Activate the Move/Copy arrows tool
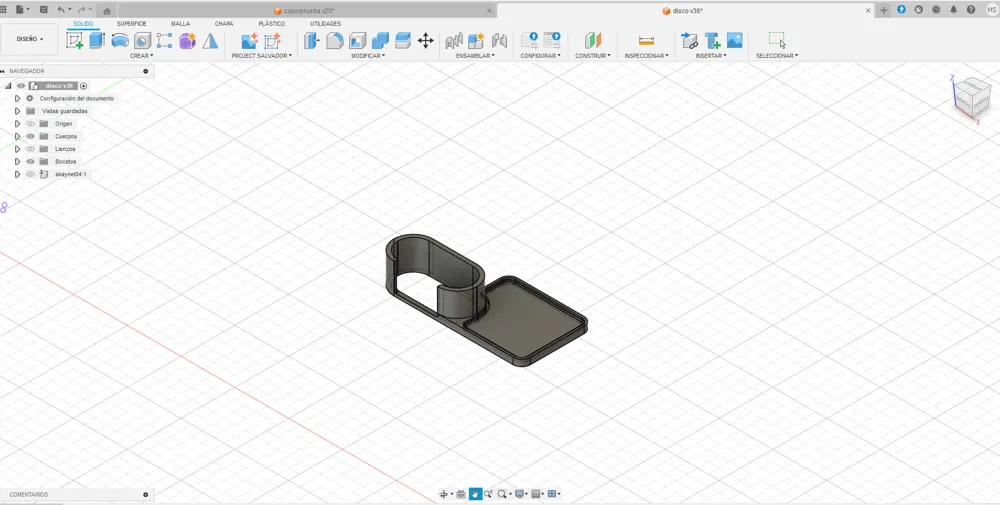Screen dimensions: 1000x505 click(425, 41)
